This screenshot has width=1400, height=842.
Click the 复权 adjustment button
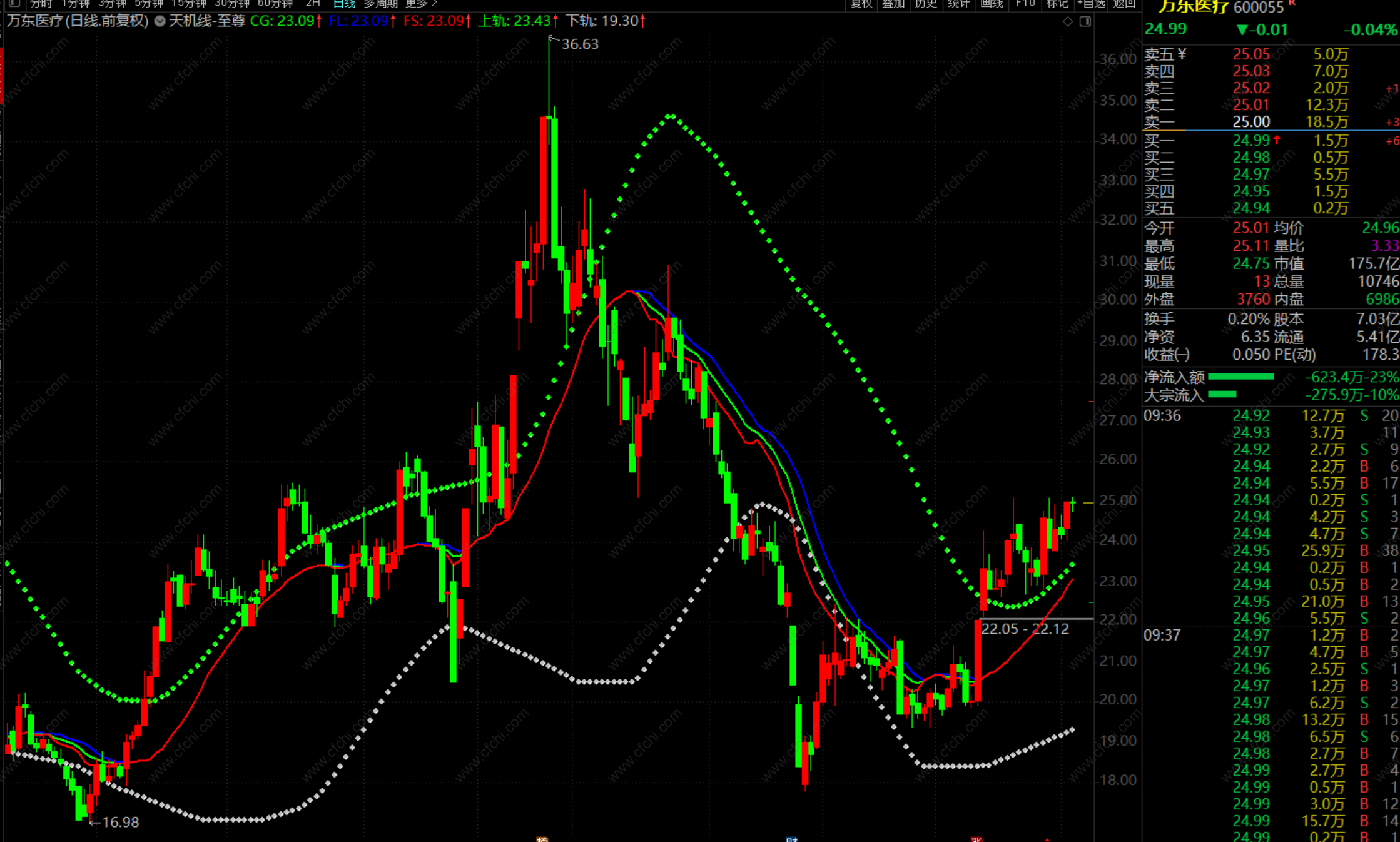(x=861, y=4)
